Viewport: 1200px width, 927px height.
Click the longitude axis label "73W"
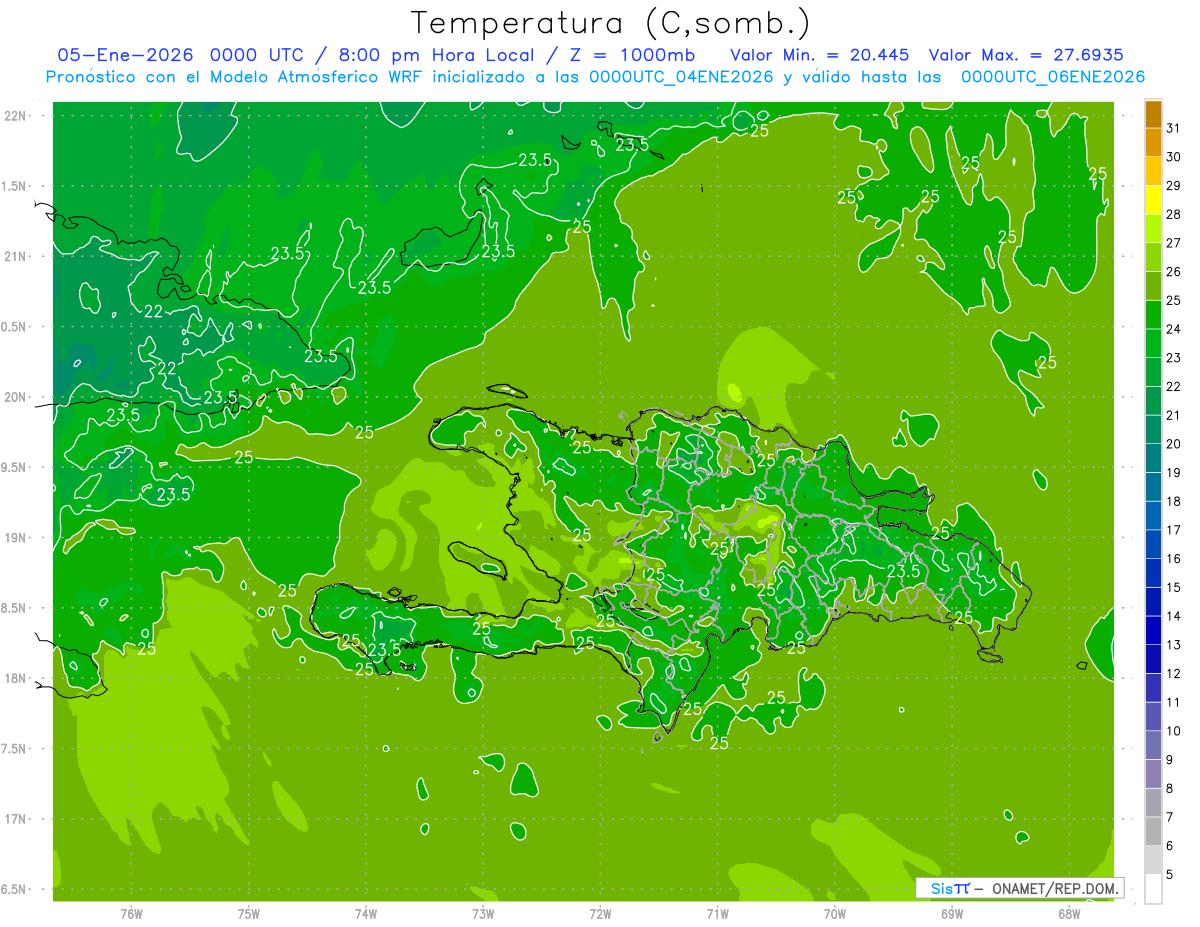(483, 914)
